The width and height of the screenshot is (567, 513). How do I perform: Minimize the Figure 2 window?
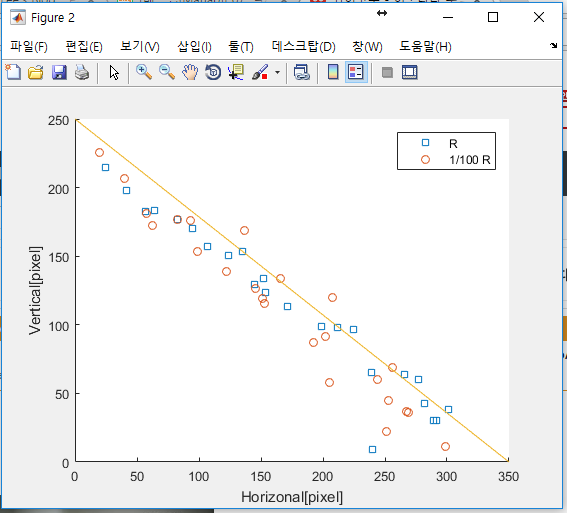[448, 17]
